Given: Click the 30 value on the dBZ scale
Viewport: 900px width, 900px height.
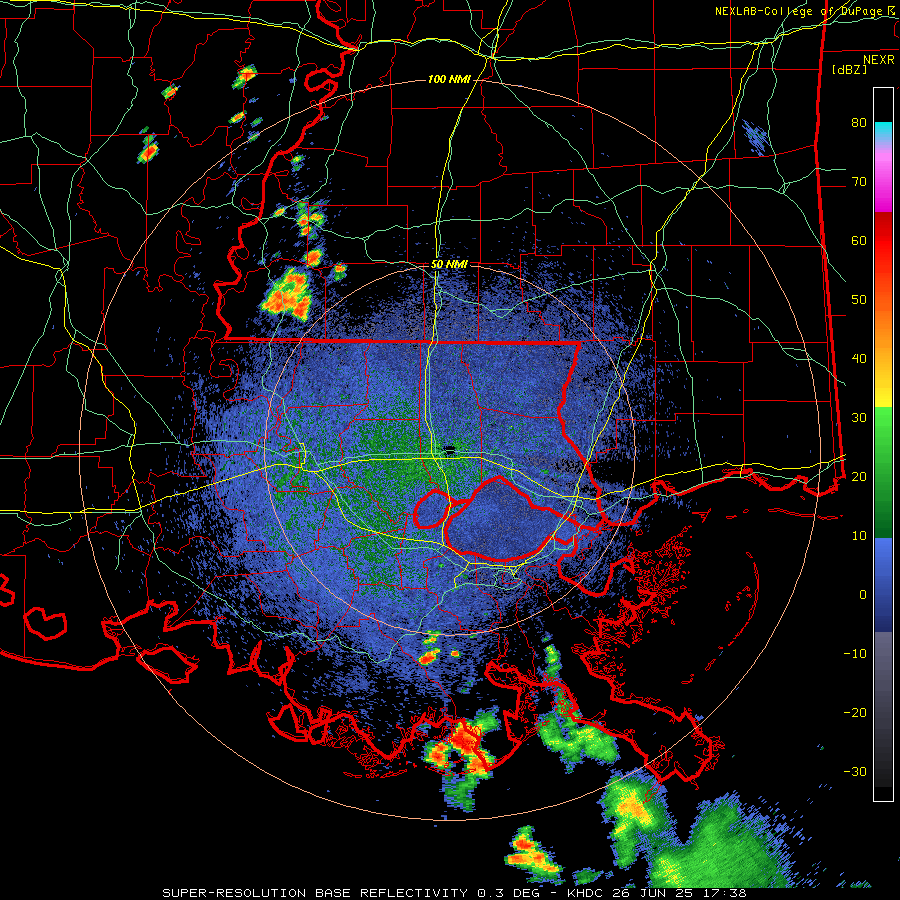Looking at the screenshot, I should pos(859,418).
